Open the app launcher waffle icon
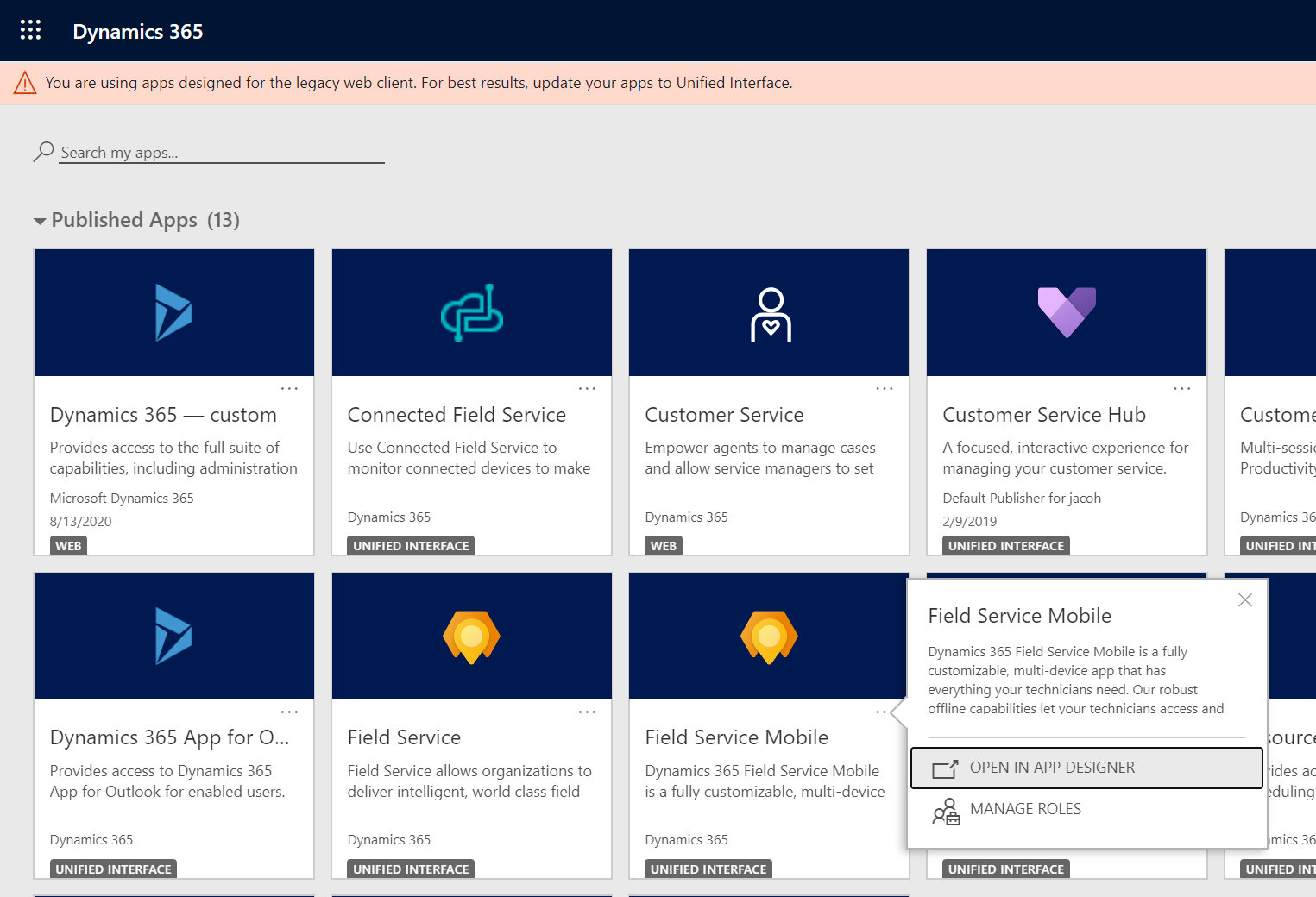The width and height of the screenshot is (1316, 897). pyautogui.click(x=30, y=30)
